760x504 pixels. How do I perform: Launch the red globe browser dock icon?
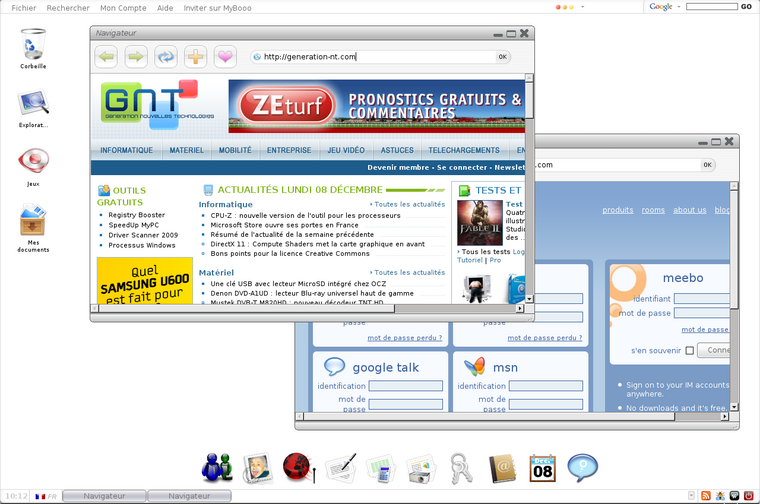[x=299, y=468]
